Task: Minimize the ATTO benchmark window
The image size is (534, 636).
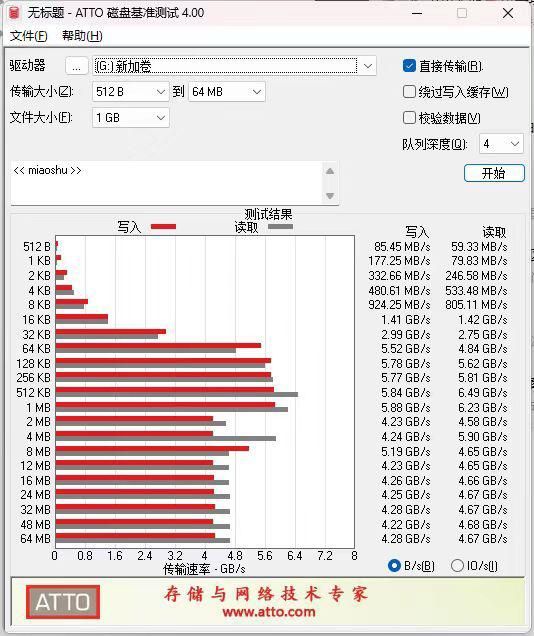Action: (x=417, y=13)
